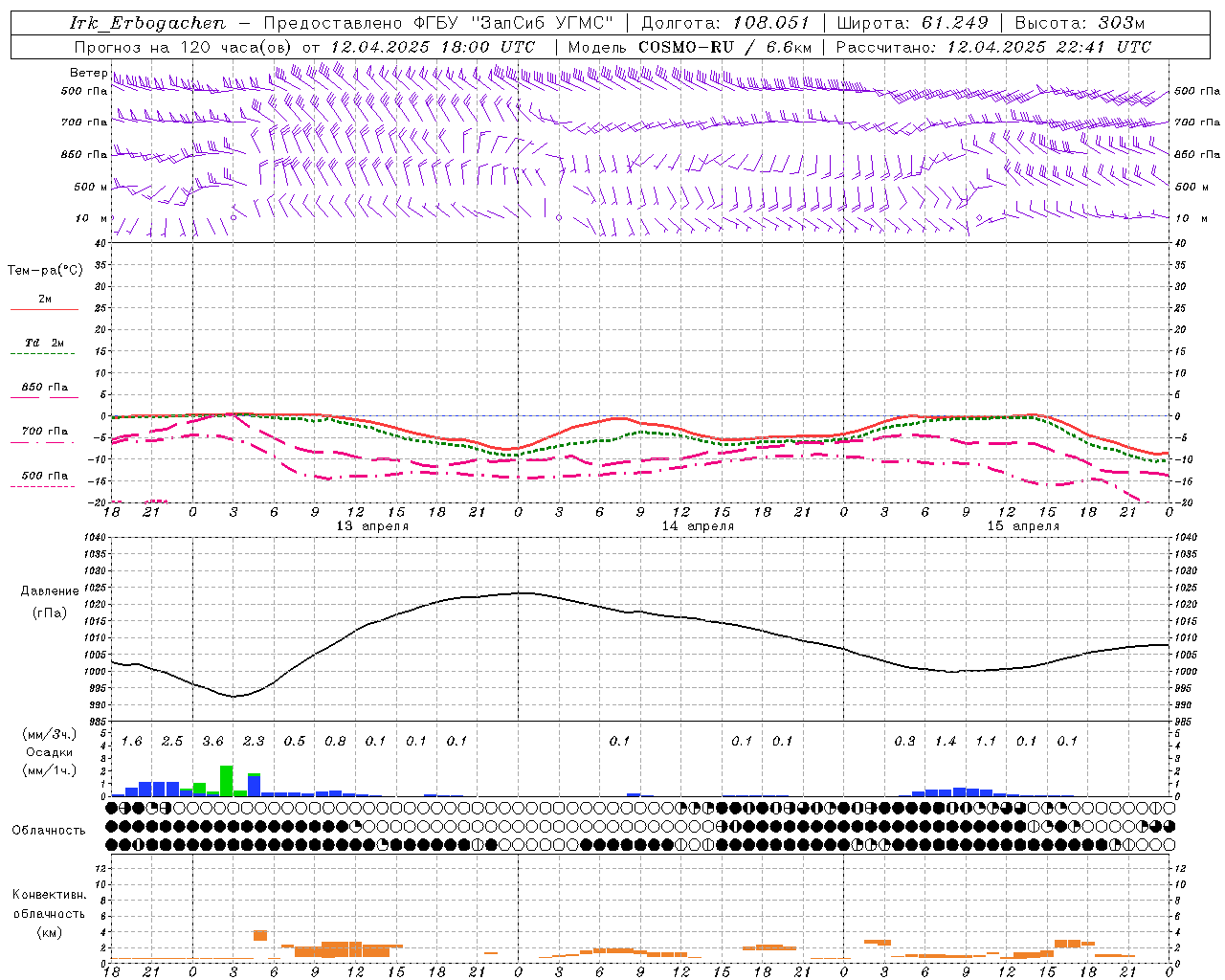This screenshot has width=1225, height=980.
Task: Click the "(мм/1ч.)" units label
Action: [50, 770]
